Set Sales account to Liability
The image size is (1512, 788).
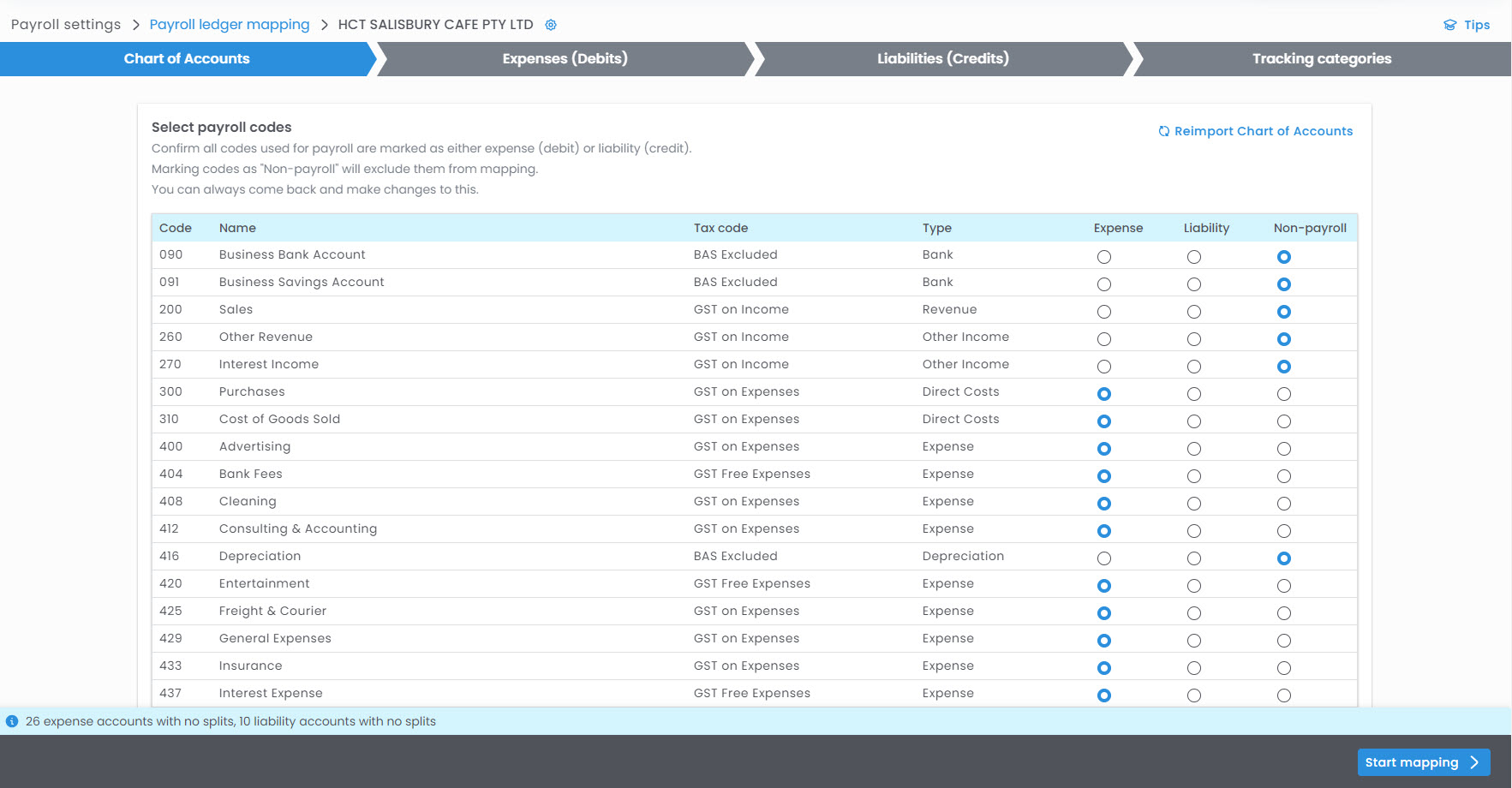click(x=1194, y=312)
